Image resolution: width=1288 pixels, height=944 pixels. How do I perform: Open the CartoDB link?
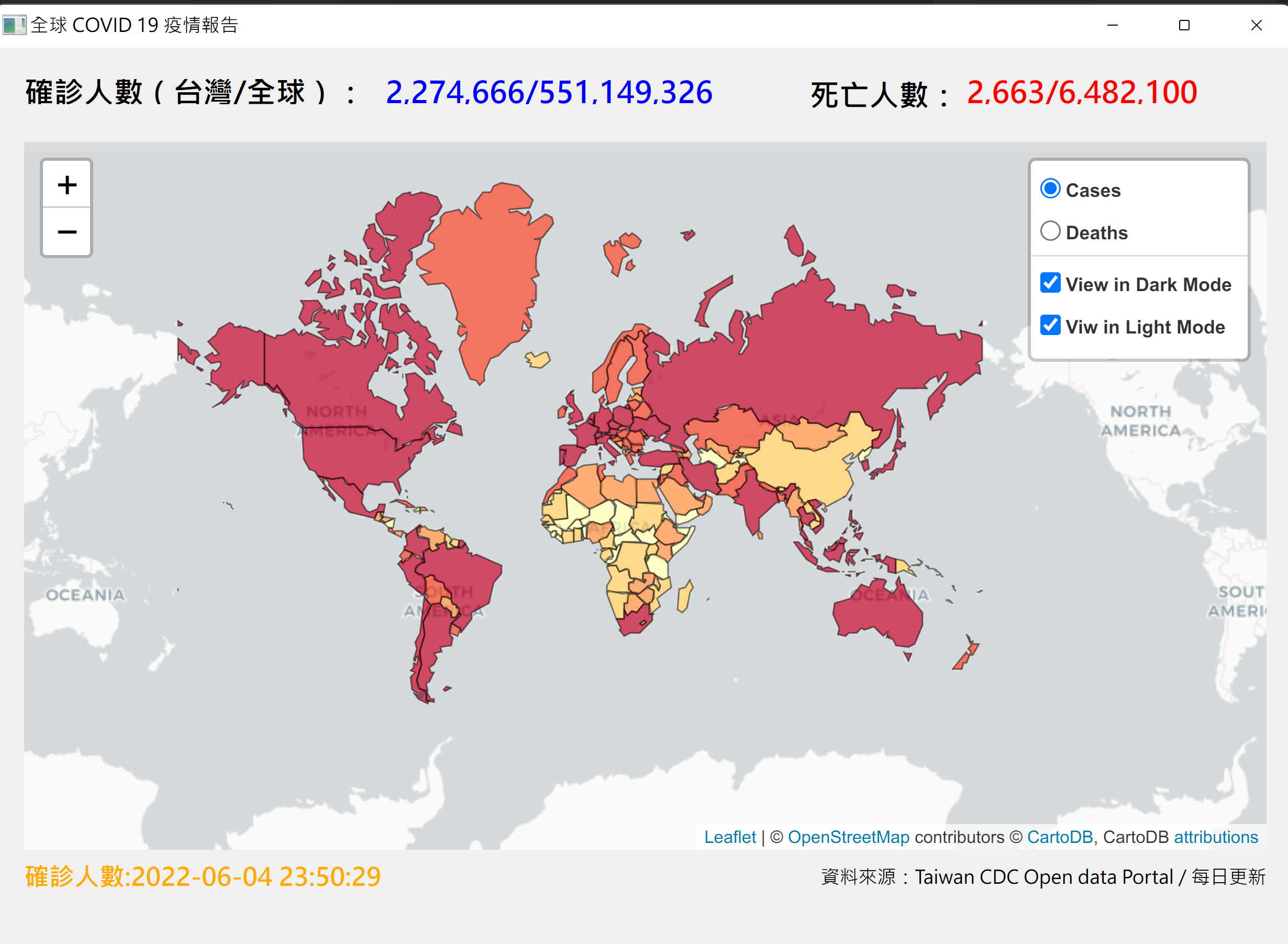pyautogui.click(x=1059, y=837)
